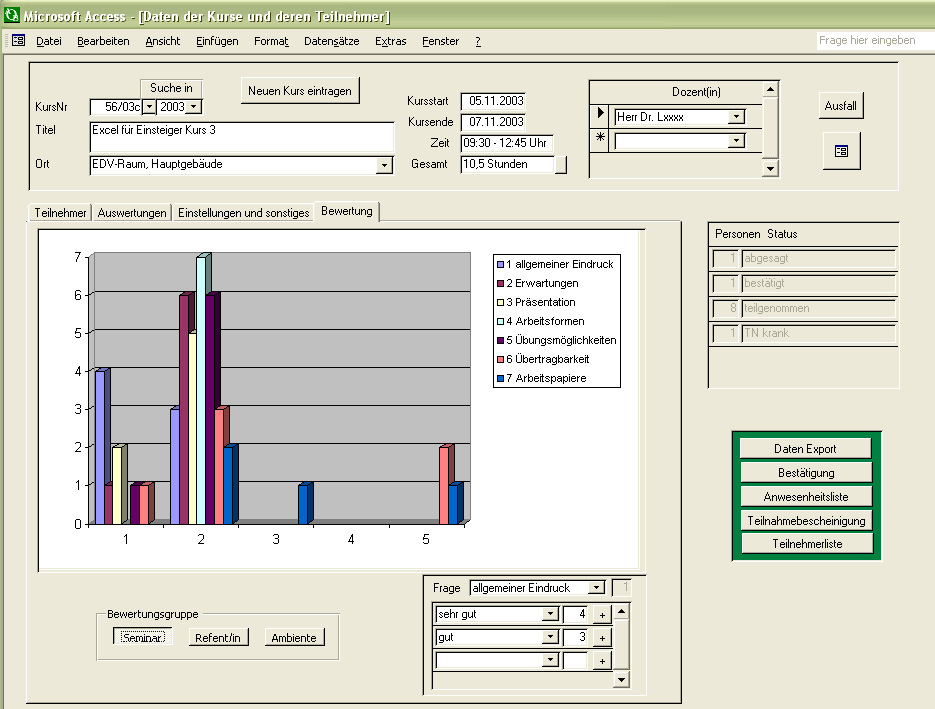Click the Kursstart date field
The image size is (935, 709).
493,101
